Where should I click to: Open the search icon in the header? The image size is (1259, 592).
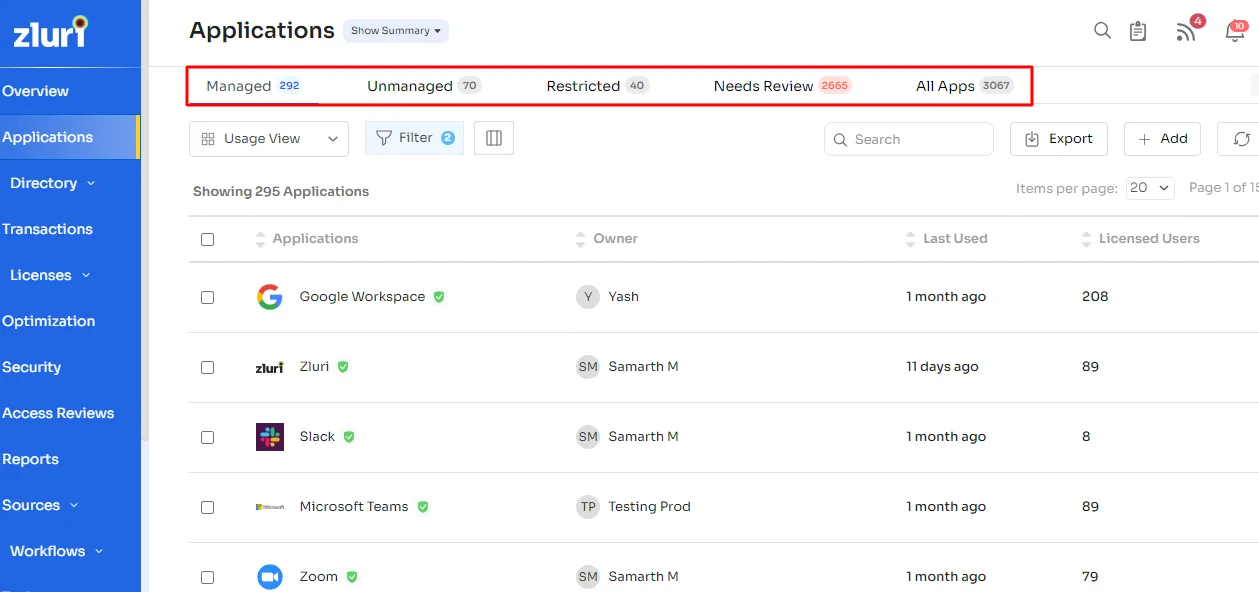click(x=1102, y=31)
